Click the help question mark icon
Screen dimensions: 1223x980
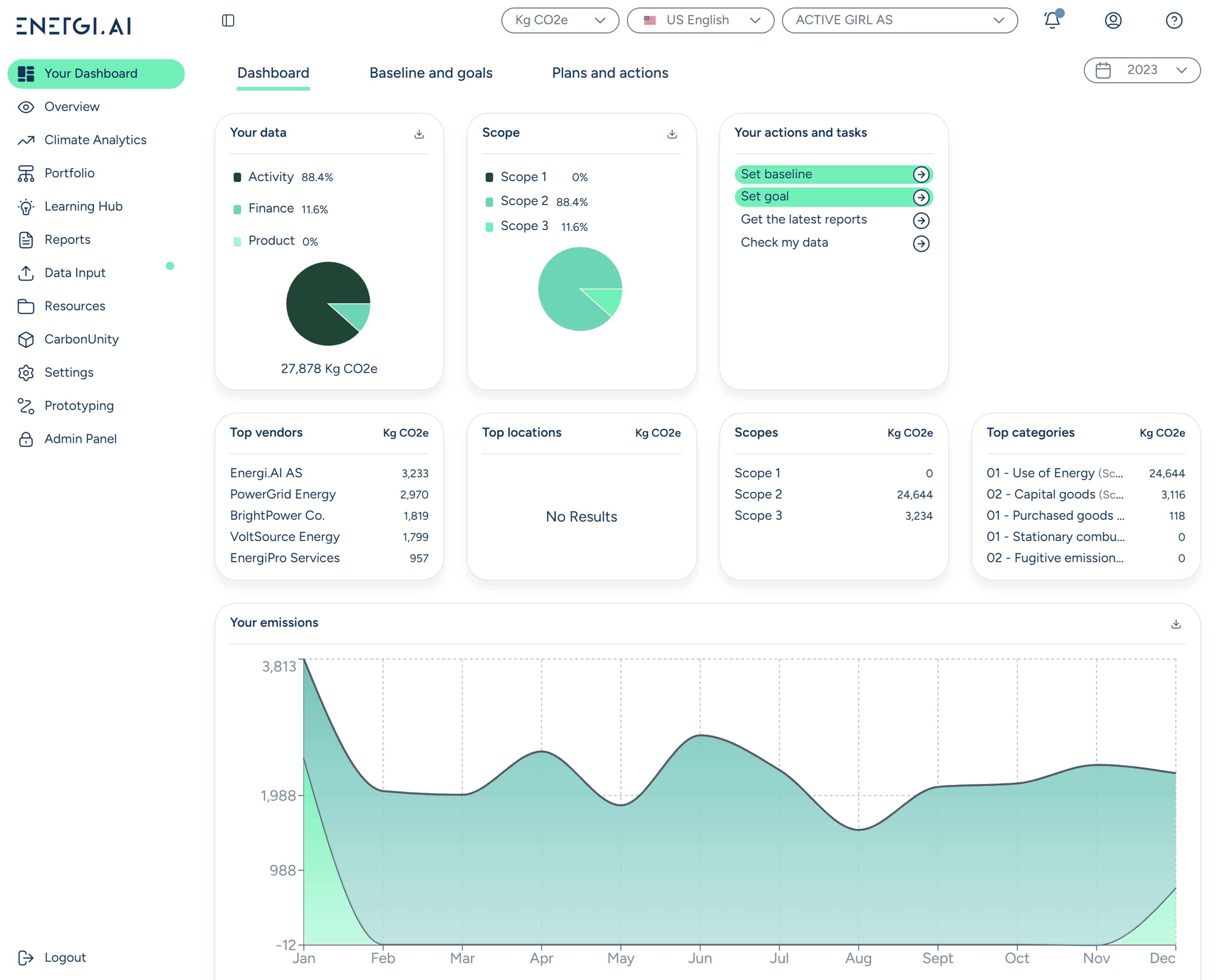1174,20
